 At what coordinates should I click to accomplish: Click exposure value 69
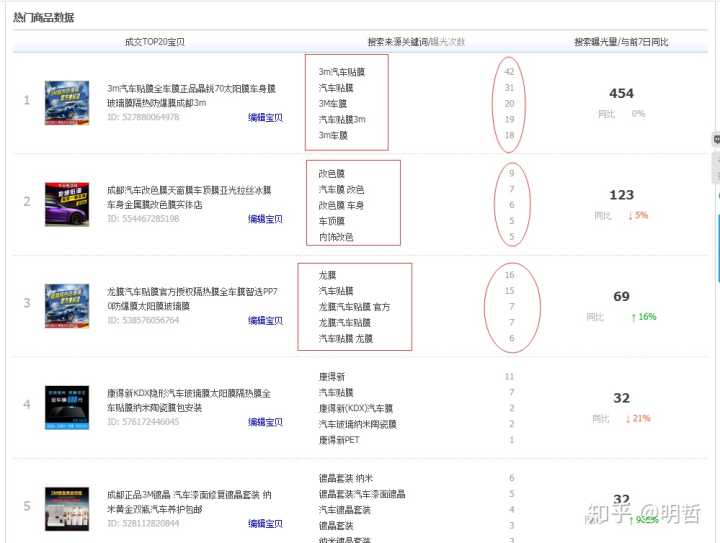(x=621, y=296)
